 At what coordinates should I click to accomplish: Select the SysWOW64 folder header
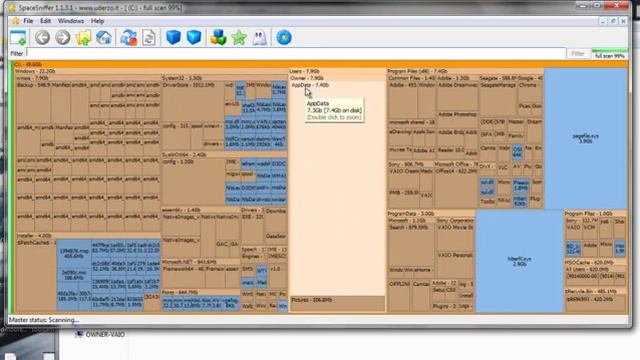pyautogui.click(x=224, y=155)
